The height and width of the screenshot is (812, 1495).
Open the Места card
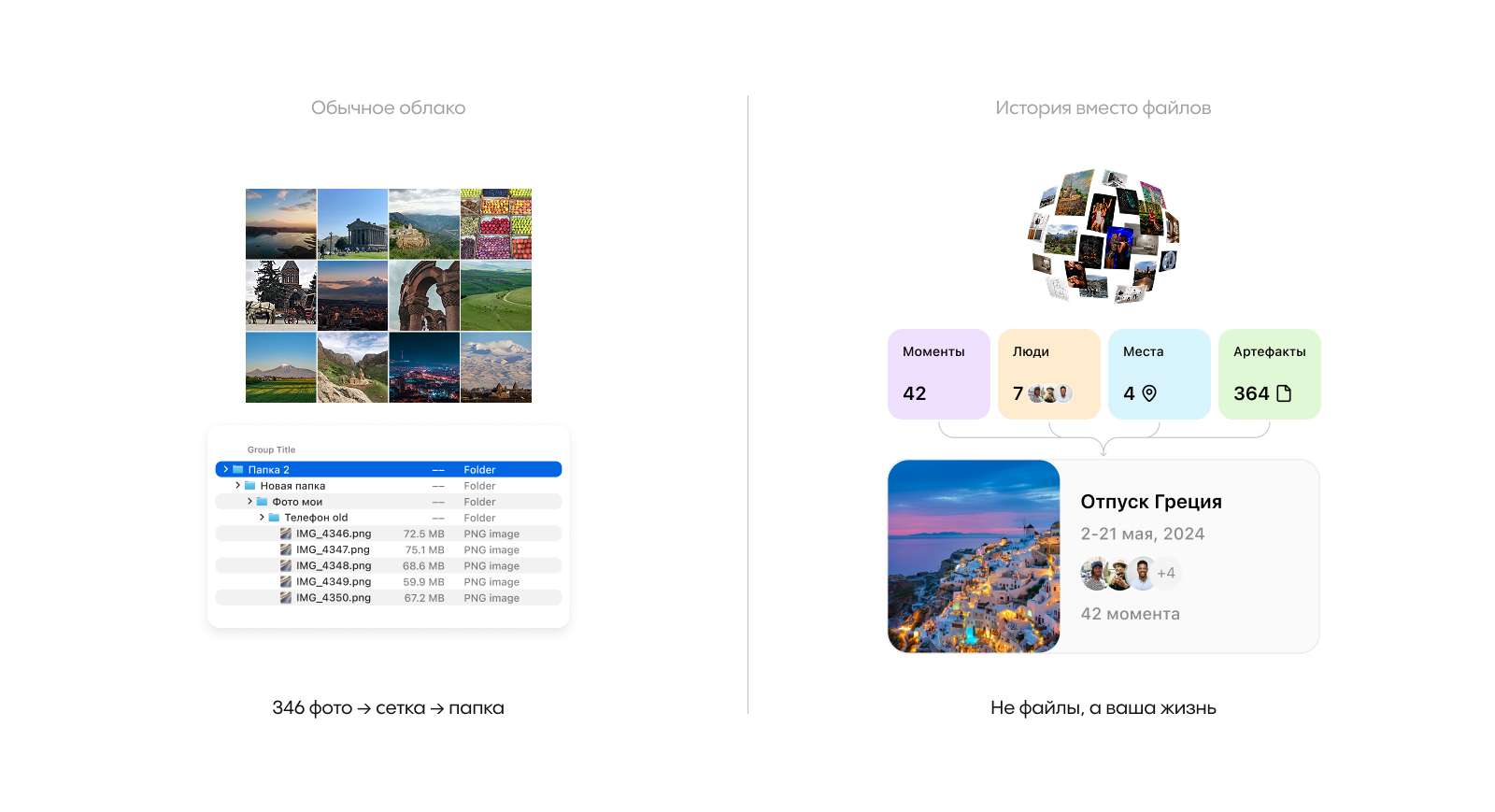[1160, 374]
